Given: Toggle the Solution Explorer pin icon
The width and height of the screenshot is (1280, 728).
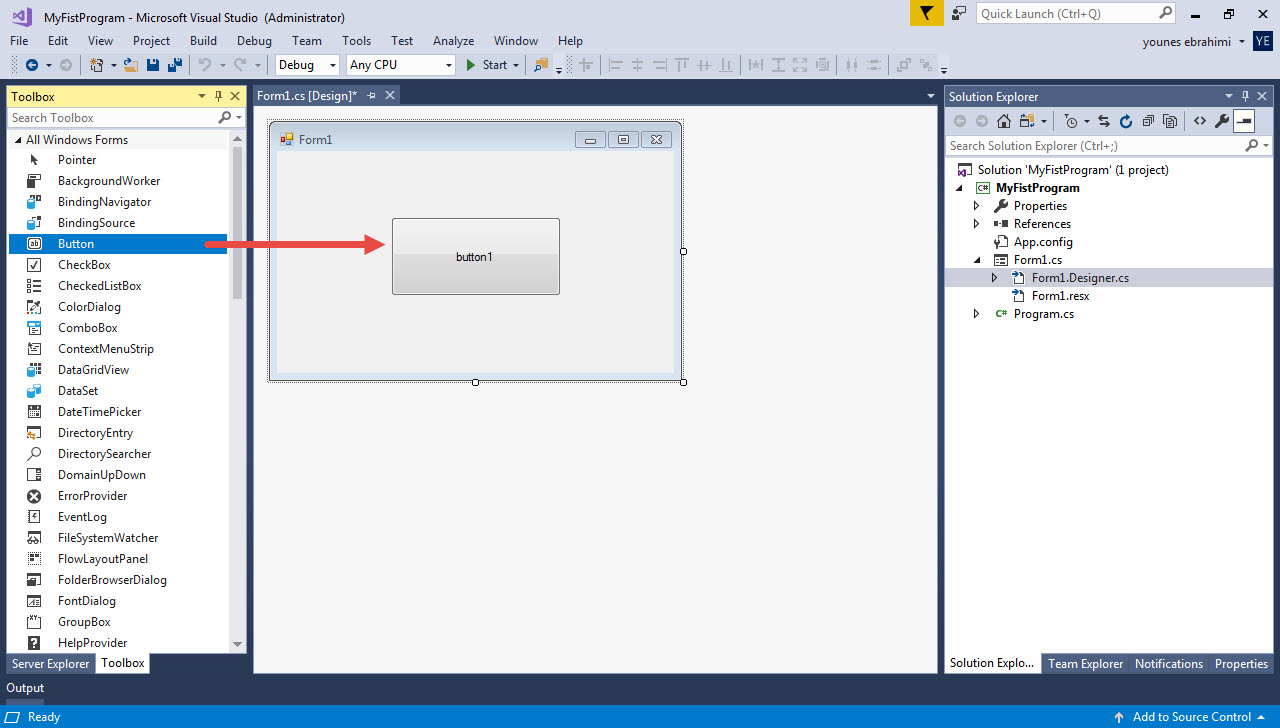Looking at the screenshot, I should (x=1245, y=96).
